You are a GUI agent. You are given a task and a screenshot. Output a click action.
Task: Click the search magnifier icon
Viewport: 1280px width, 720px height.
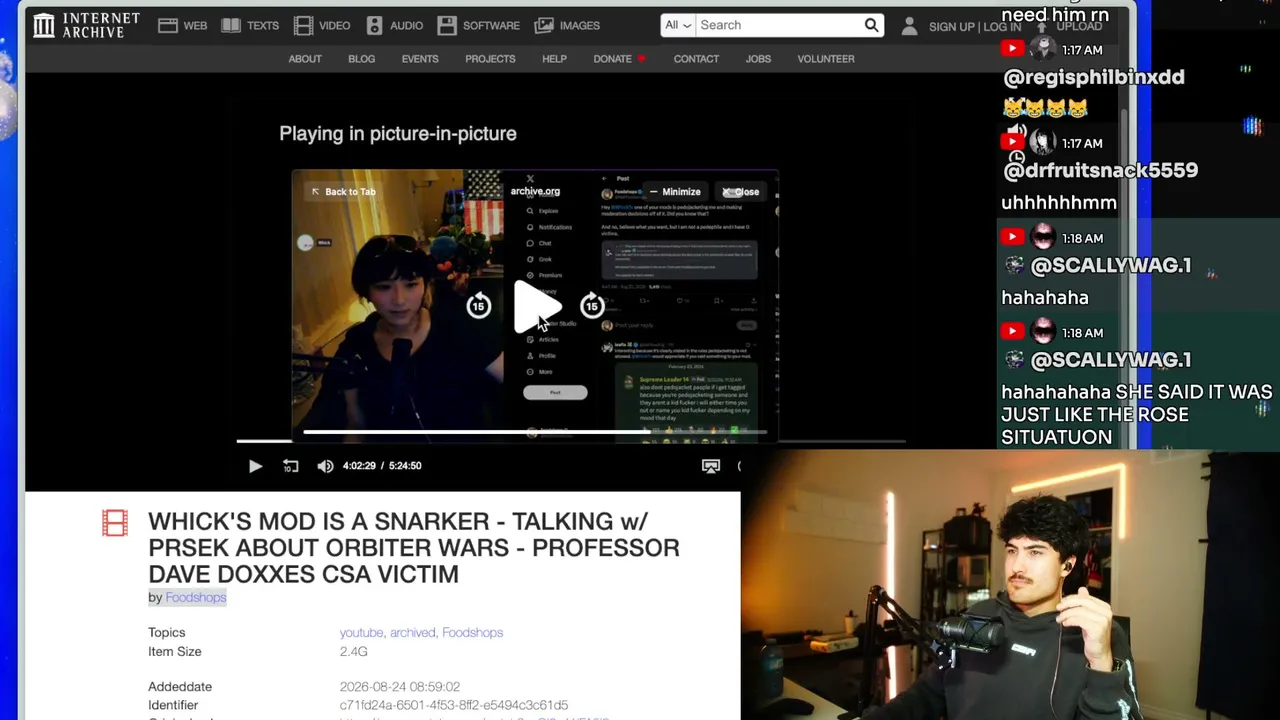tap(871, 25)
